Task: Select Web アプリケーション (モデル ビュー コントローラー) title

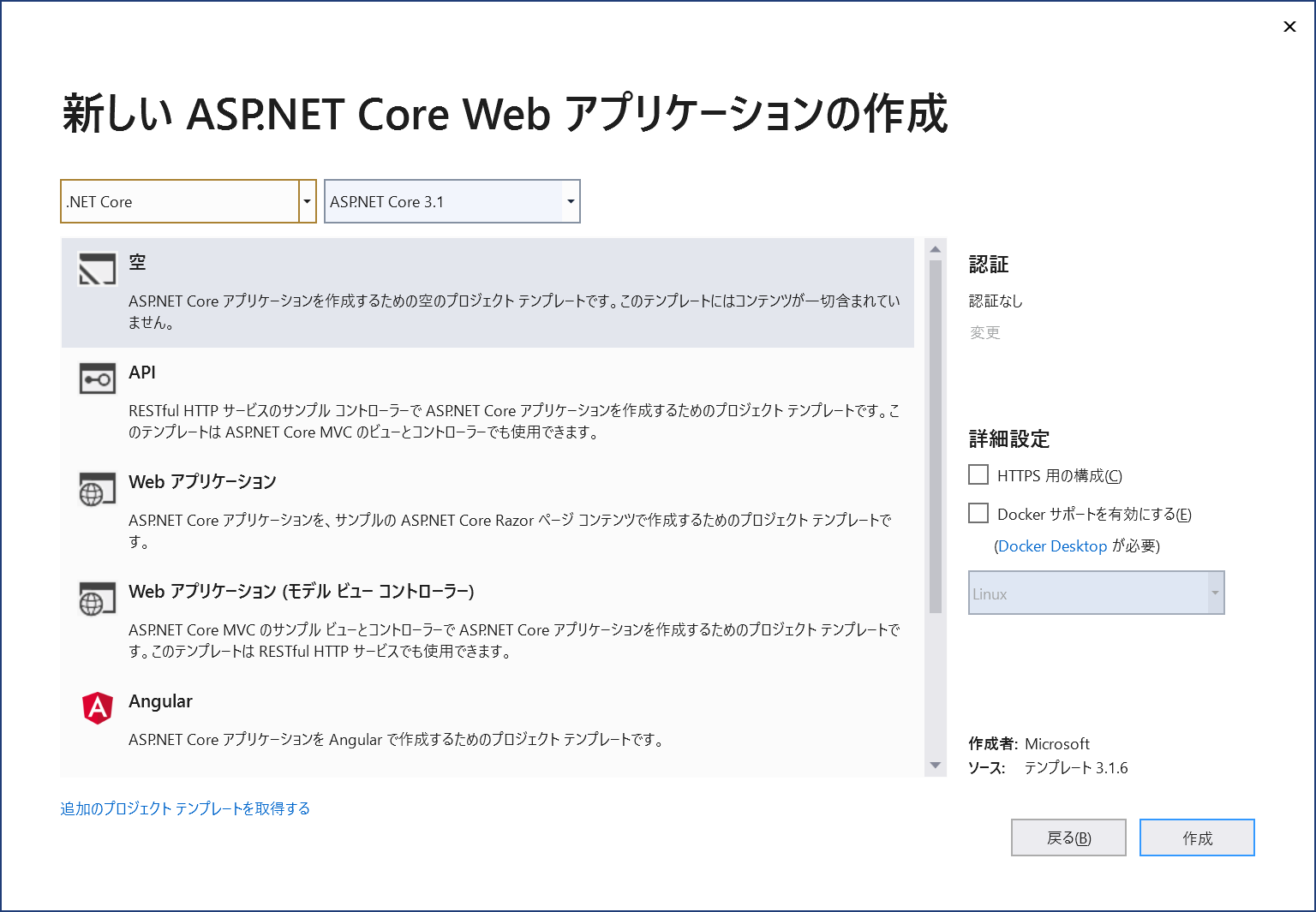Action: (302, 592)
